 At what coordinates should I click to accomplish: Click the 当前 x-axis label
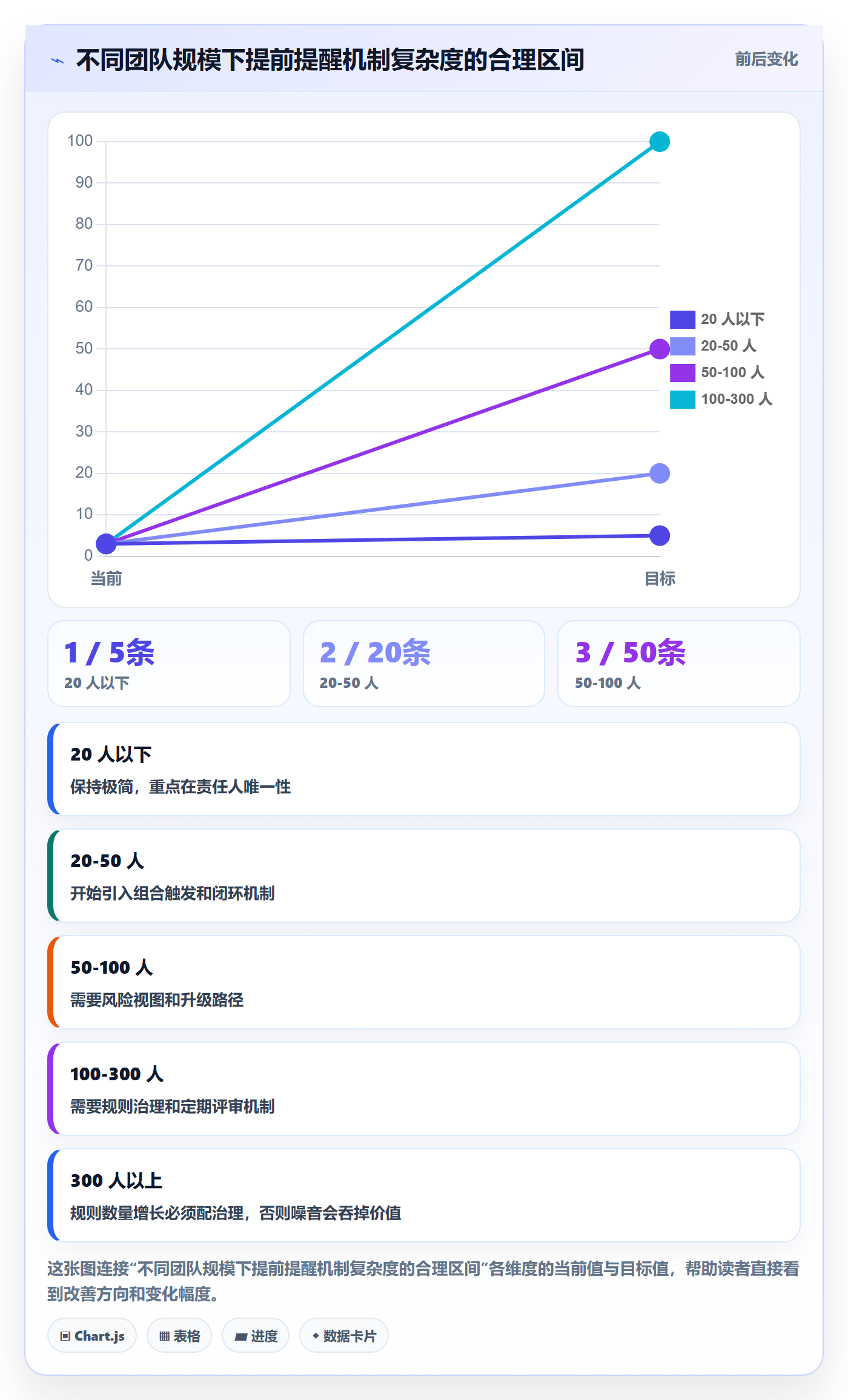(106, 579)
